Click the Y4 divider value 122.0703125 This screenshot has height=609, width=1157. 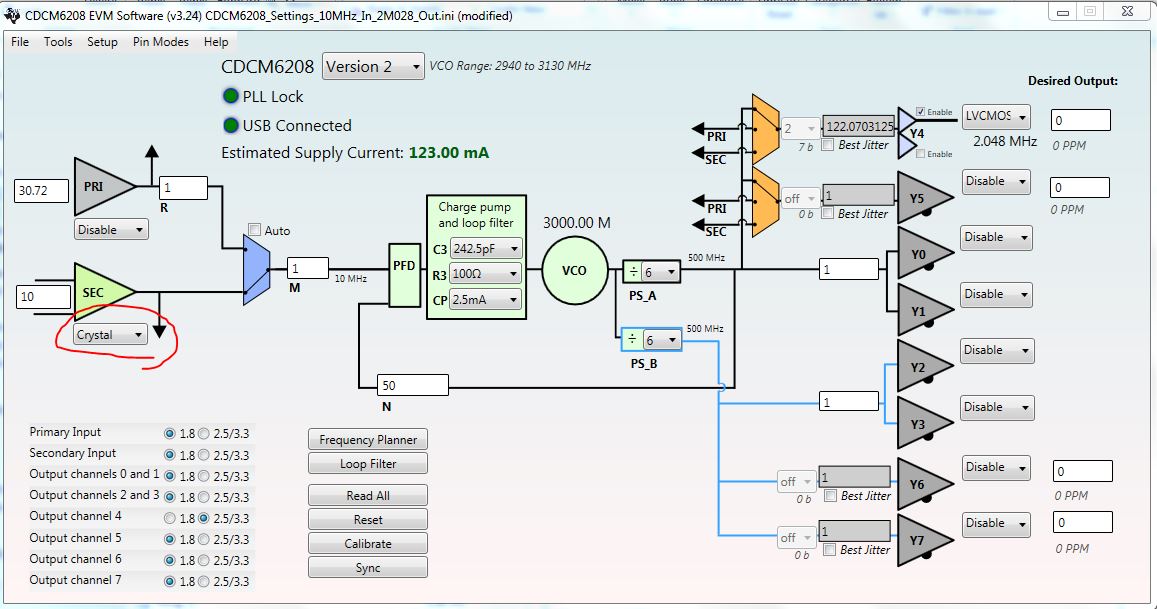tap(858, 126)
